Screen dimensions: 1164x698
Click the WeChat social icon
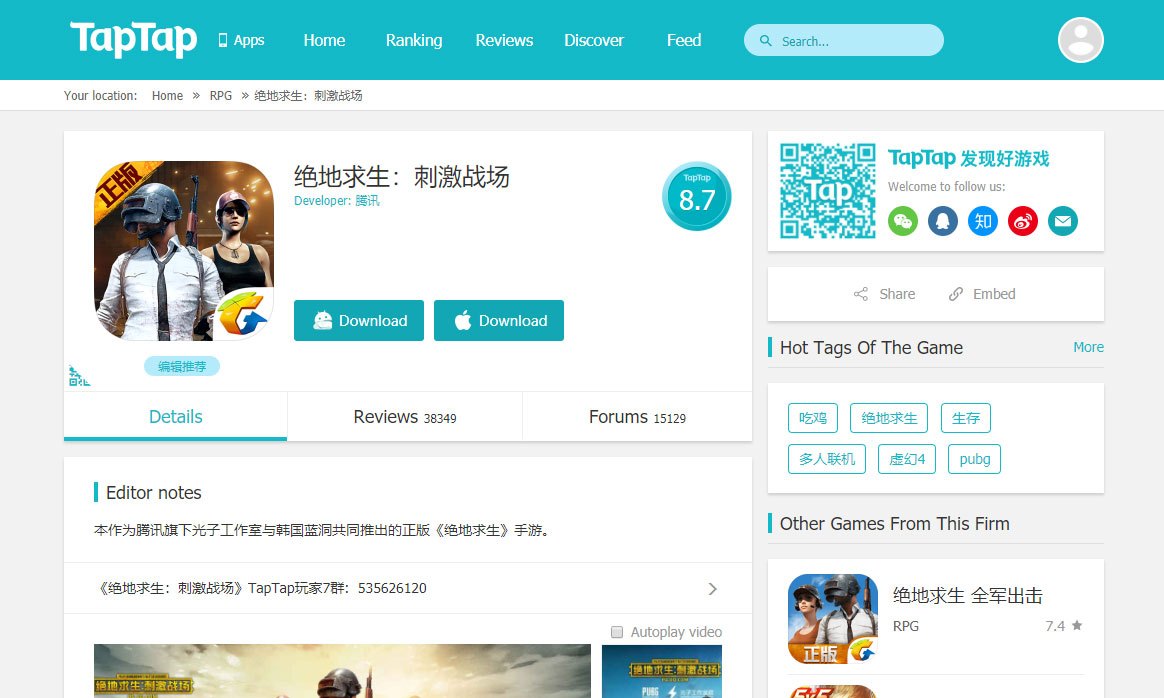pyautogui.click(x=903, y=221)
